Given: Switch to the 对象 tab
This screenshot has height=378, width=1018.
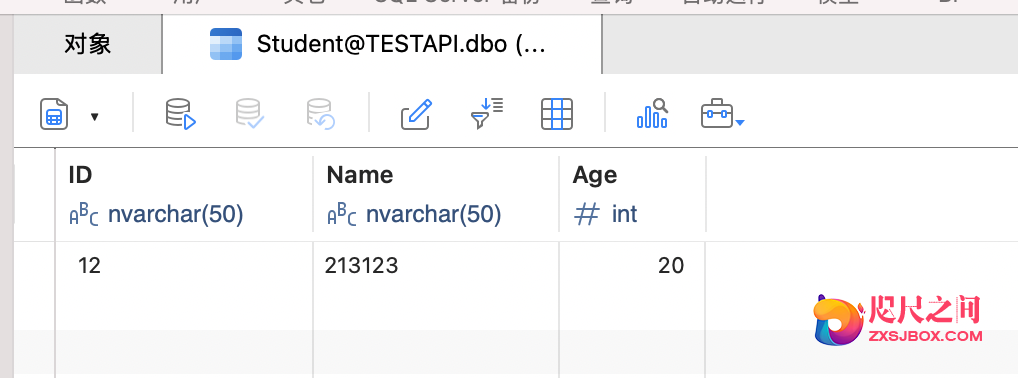Looking at the screenshot, I should (x=88, y=45).
